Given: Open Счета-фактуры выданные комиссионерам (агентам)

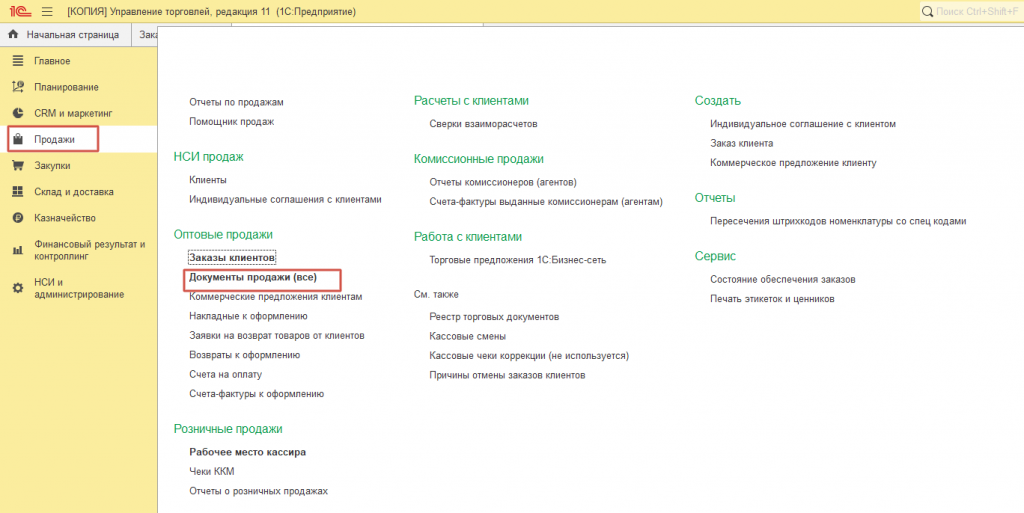Looking at the screenshot, I should (546, 202).
